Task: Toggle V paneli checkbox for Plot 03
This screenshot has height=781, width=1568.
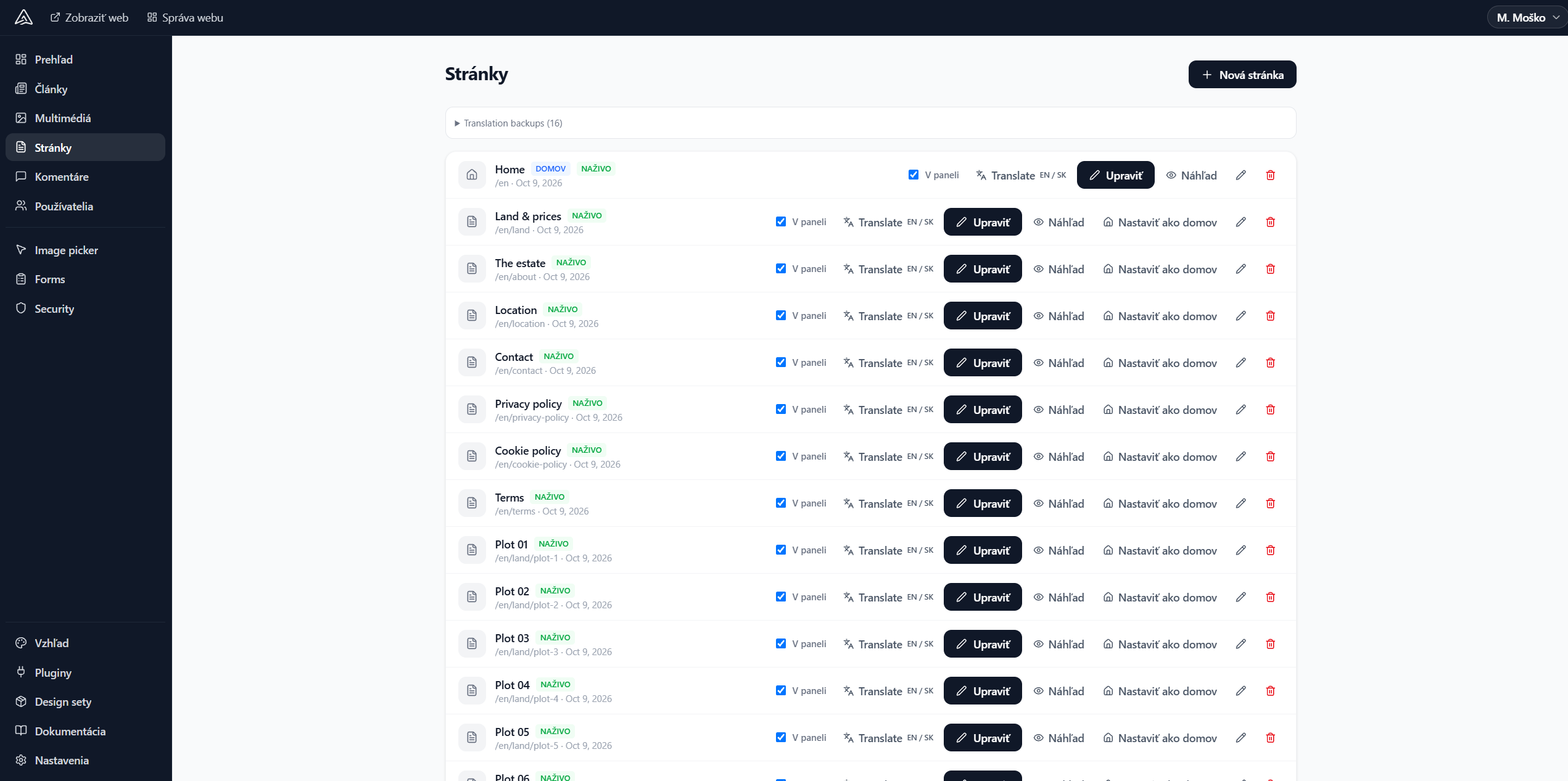Action: 781,643
